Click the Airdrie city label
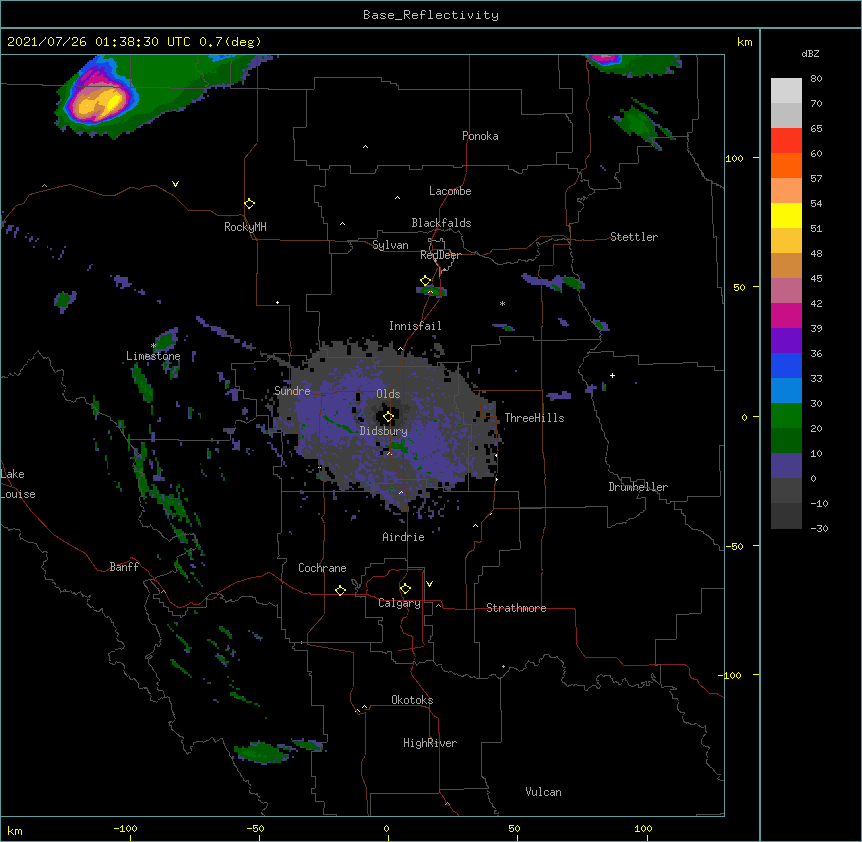This screenshot has width=862, height=842. click(x=403, y=537)
